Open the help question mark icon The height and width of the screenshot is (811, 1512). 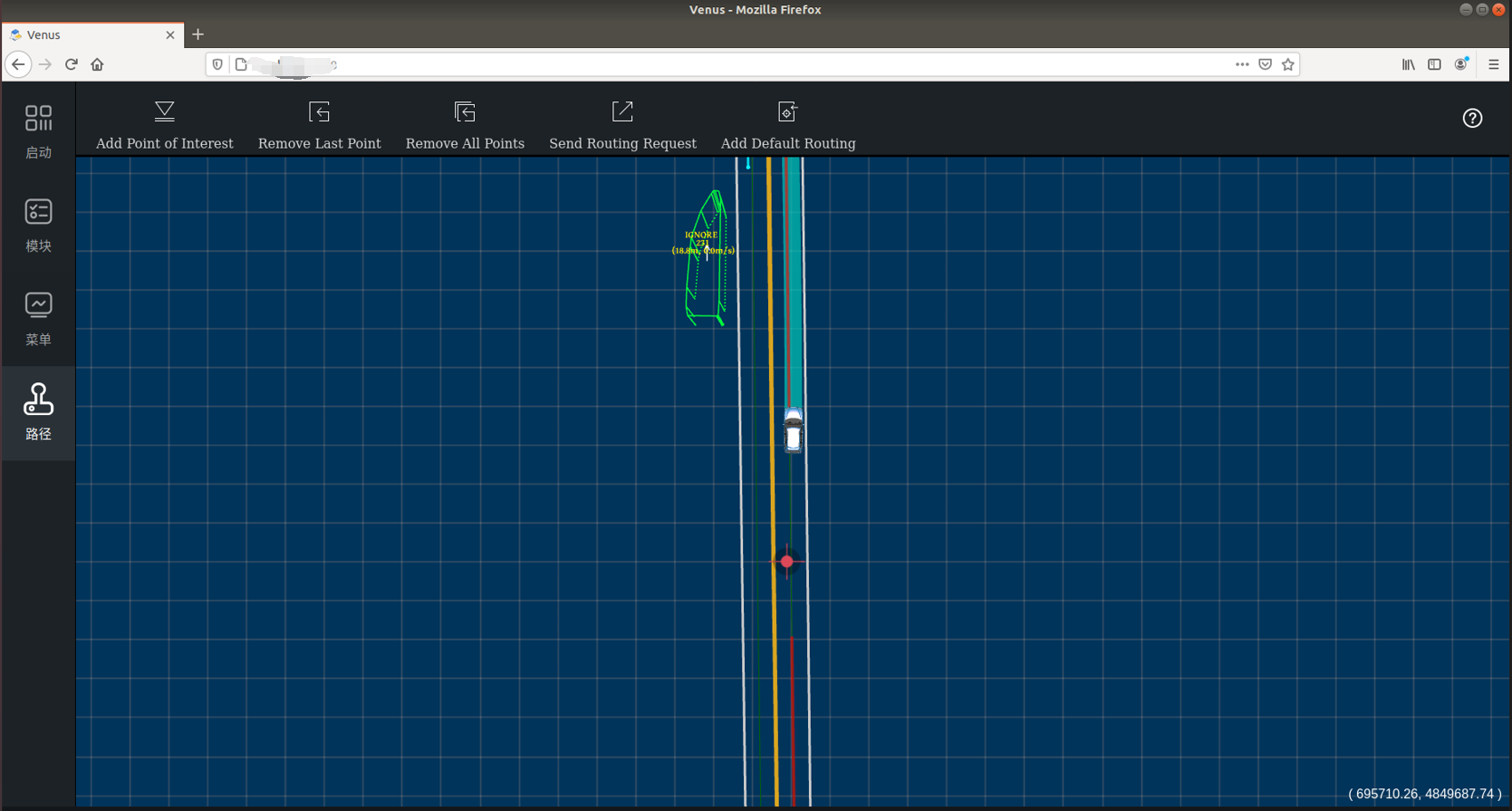point(1472,118)
